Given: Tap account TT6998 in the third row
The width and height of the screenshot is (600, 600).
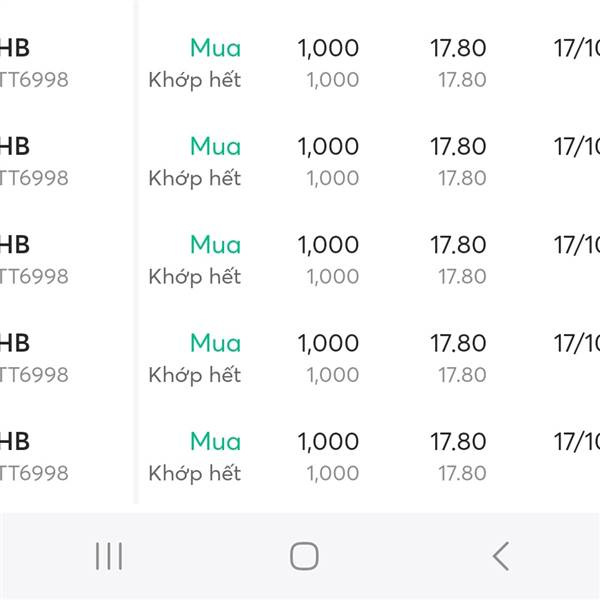Looking at the screenshot, I should [34, 276].
